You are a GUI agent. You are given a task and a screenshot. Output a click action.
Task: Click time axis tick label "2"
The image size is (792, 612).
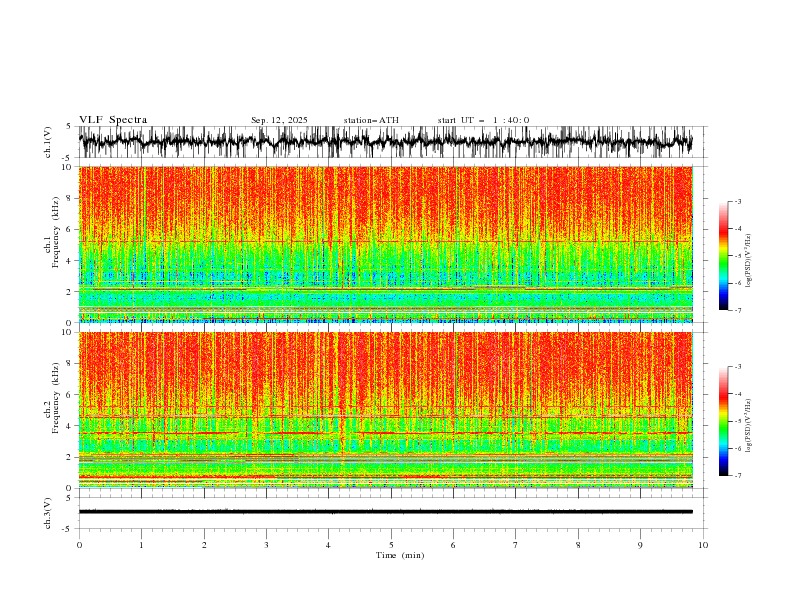tap(204, 545)
